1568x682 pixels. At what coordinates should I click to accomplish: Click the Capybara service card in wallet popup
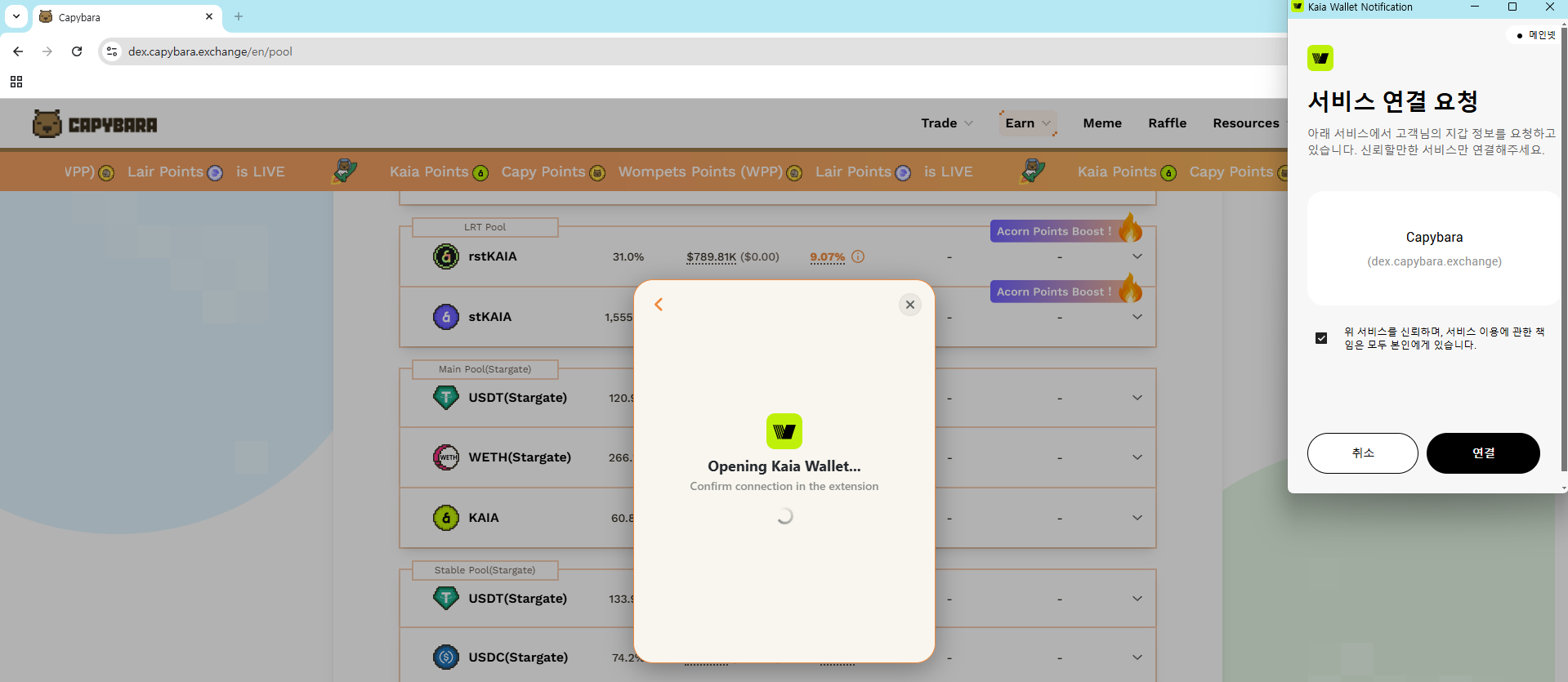click(x=1434, y=248)
